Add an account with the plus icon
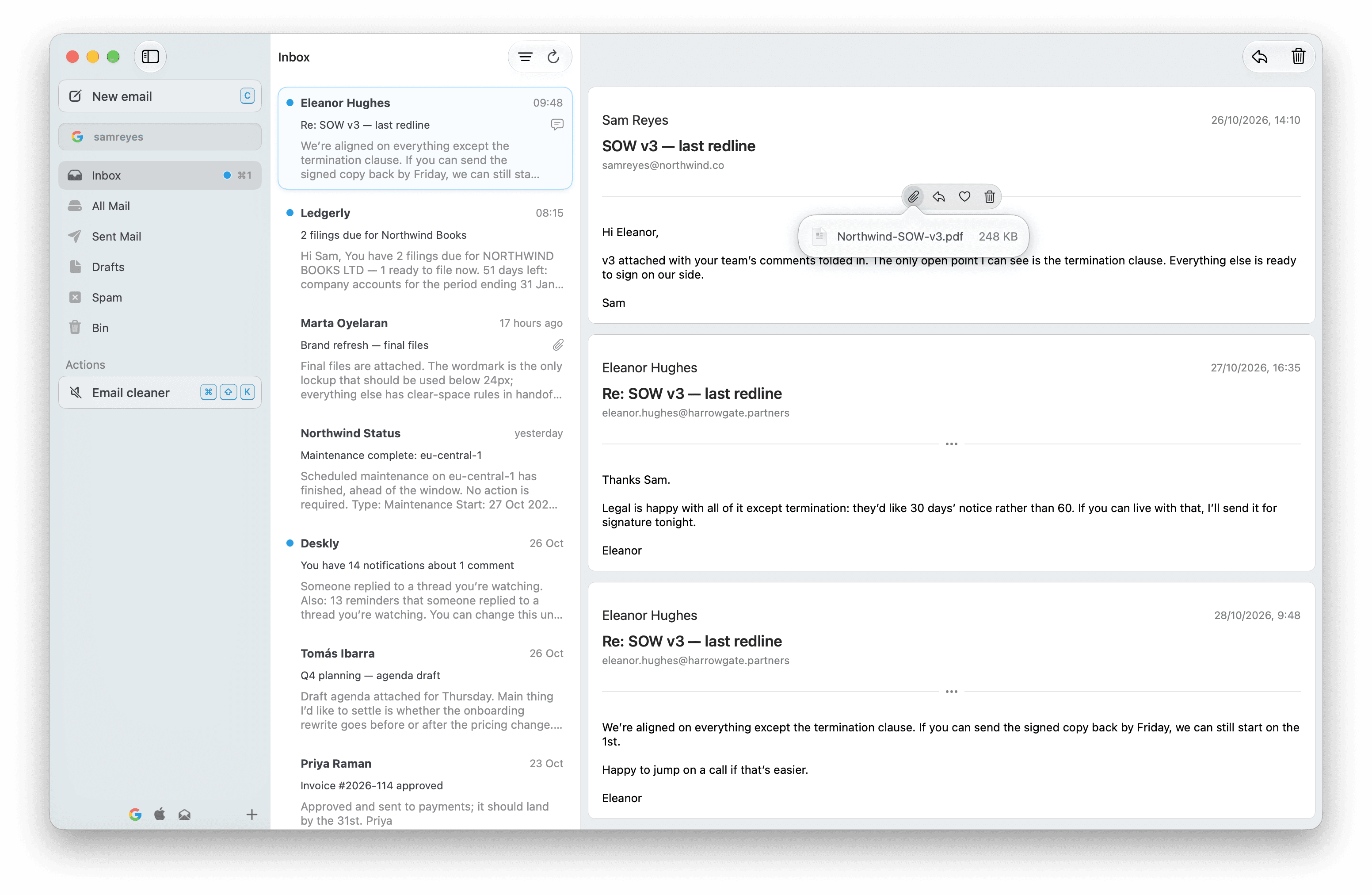Viewport: 1372px width, 895px height. point(252,814)
